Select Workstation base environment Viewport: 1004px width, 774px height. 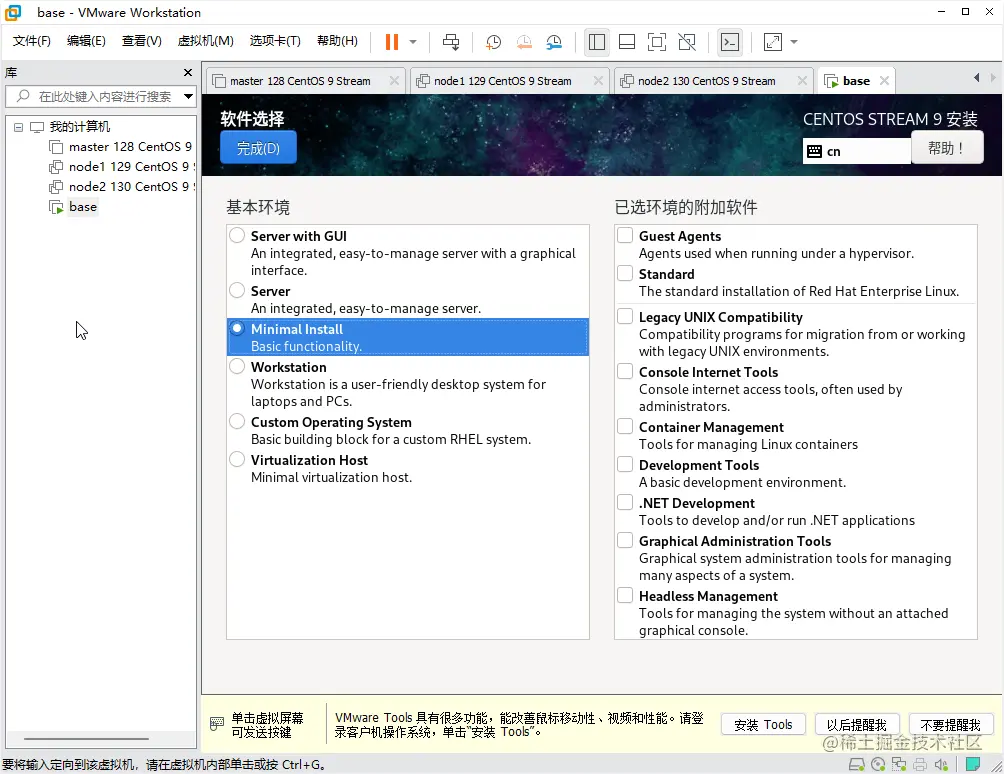[x=237, y=366]
